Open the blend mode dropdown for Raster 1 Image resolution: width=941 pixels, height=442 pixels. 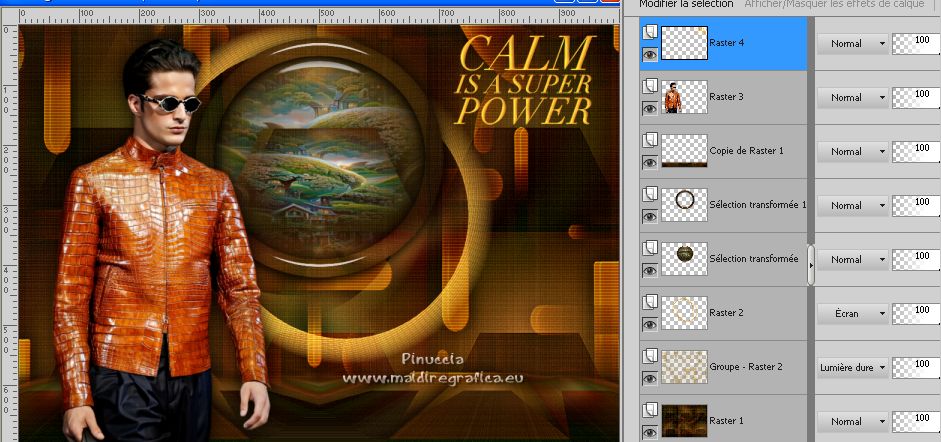pyautogui.click(x=853, y=421)
